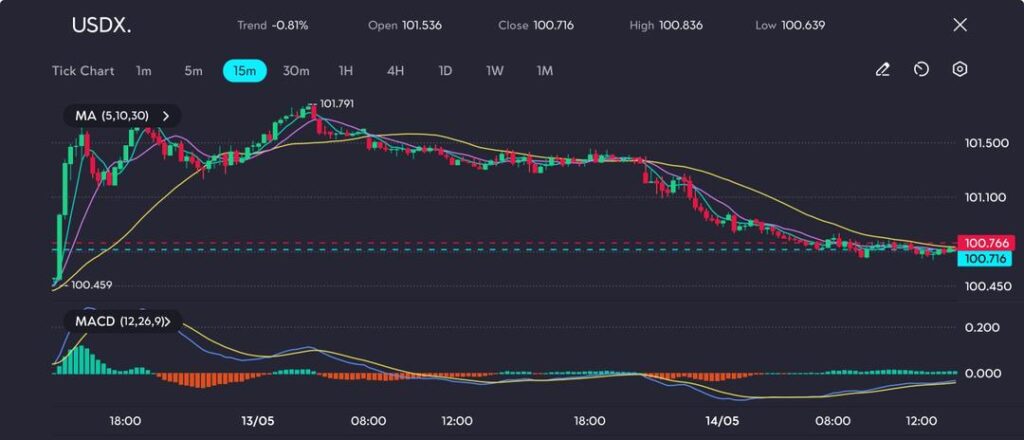Image resolution: width=1024 pixels, height=440 pixels.
Task: Select the 1W weekly timeframe
Action: point(495,71)
